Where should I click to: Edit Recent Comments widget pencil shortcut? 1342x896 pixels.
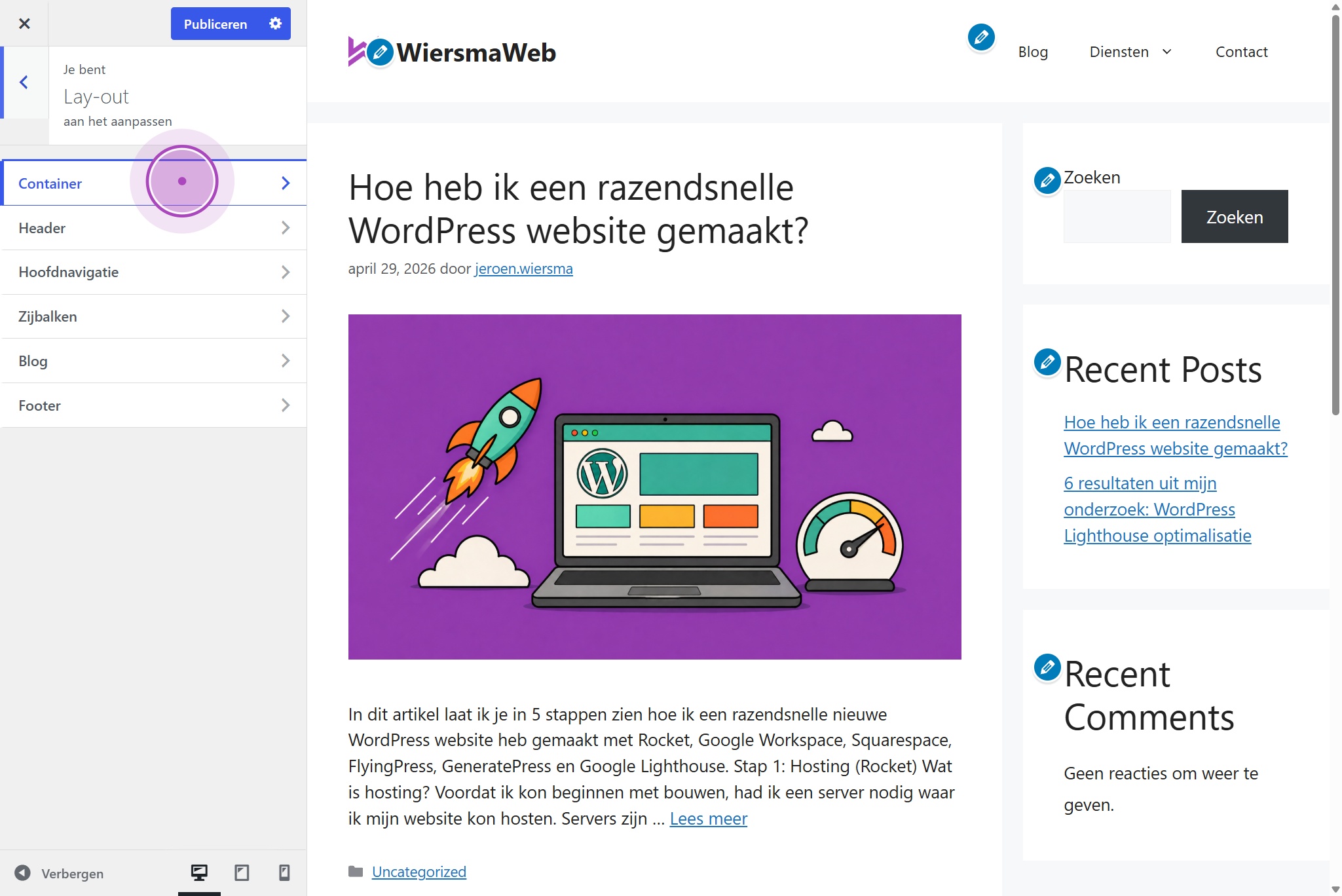[x=1047, y=667]
